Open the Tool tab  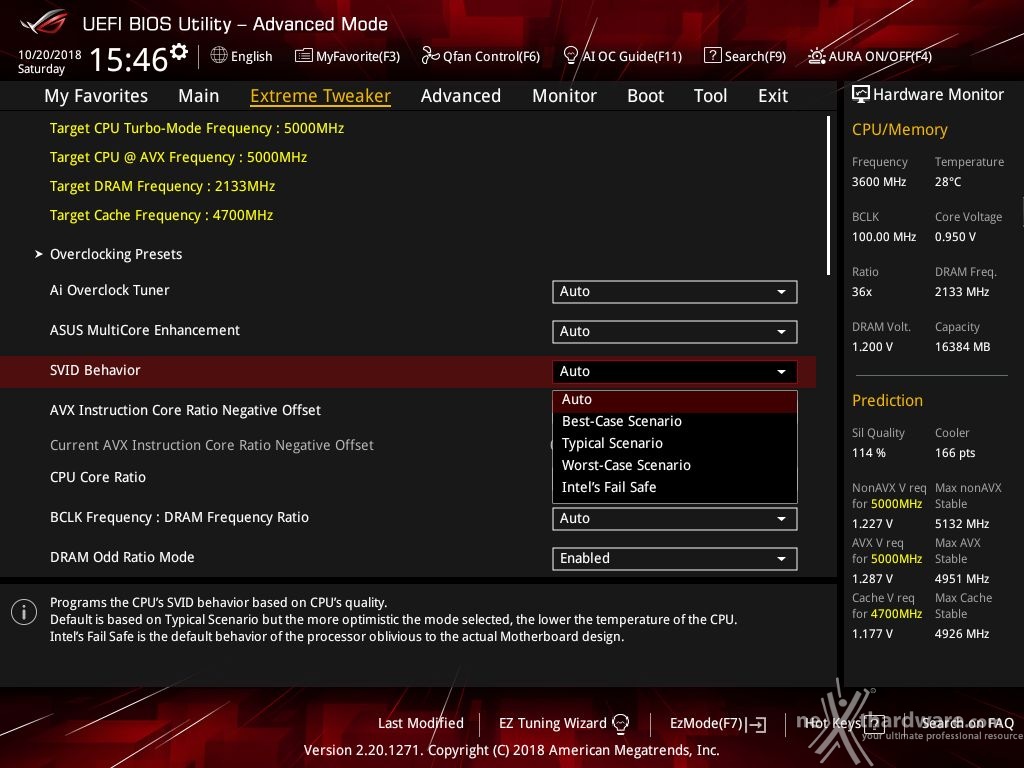tap(711, 96)
